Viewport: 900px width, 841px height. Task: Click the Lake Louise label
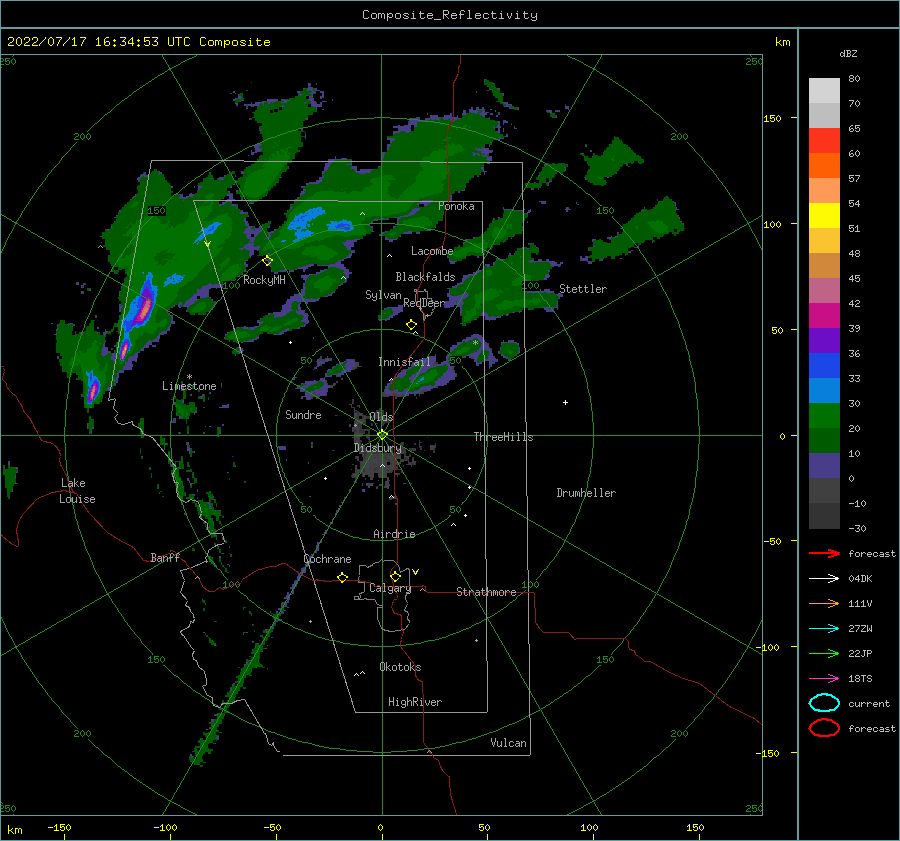pos(77,491)
